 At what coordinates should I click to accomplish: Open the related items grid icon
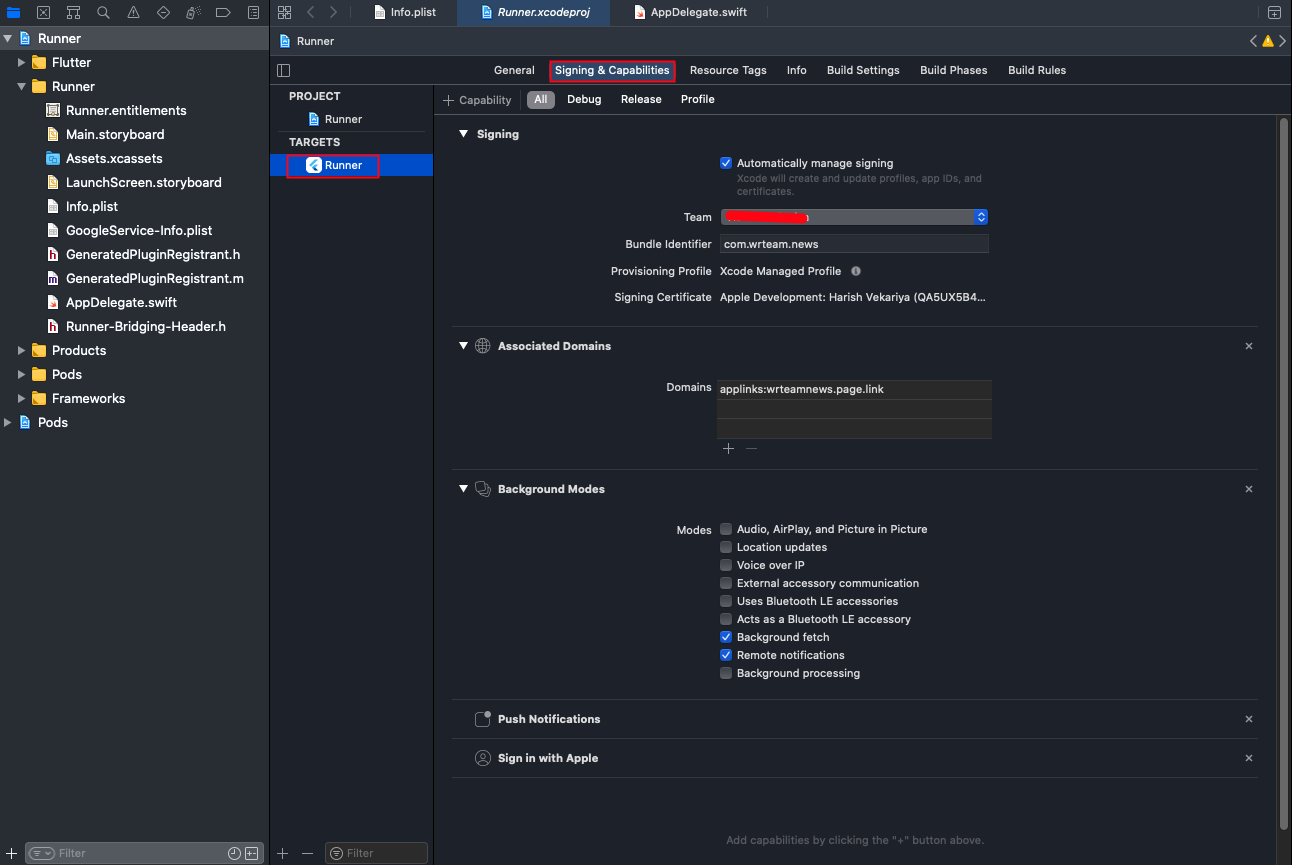(x=285, y=12)
